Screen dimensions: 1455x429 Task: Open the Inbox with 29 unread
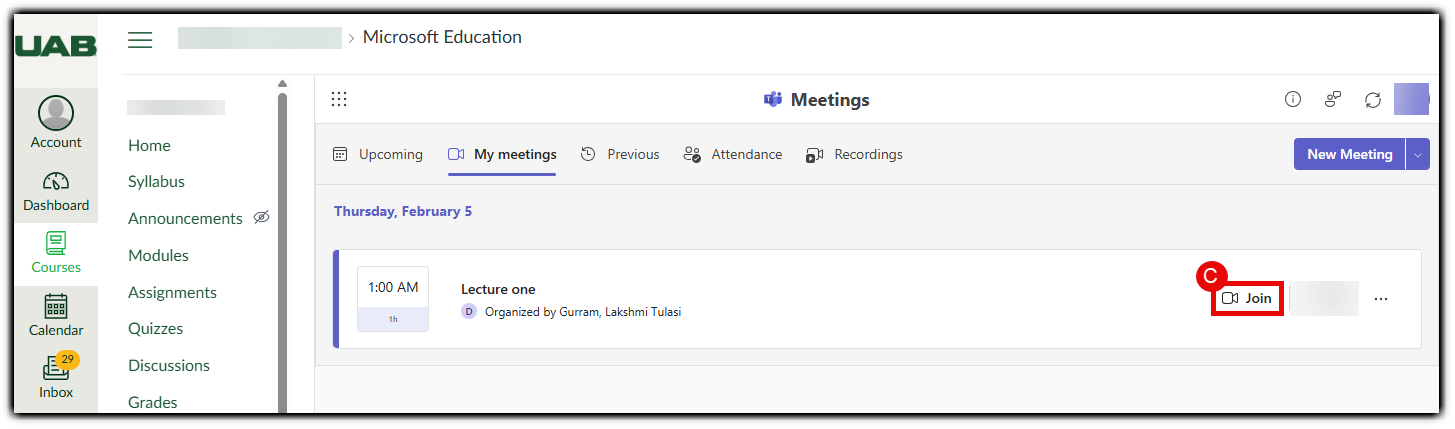pos(56,377)
